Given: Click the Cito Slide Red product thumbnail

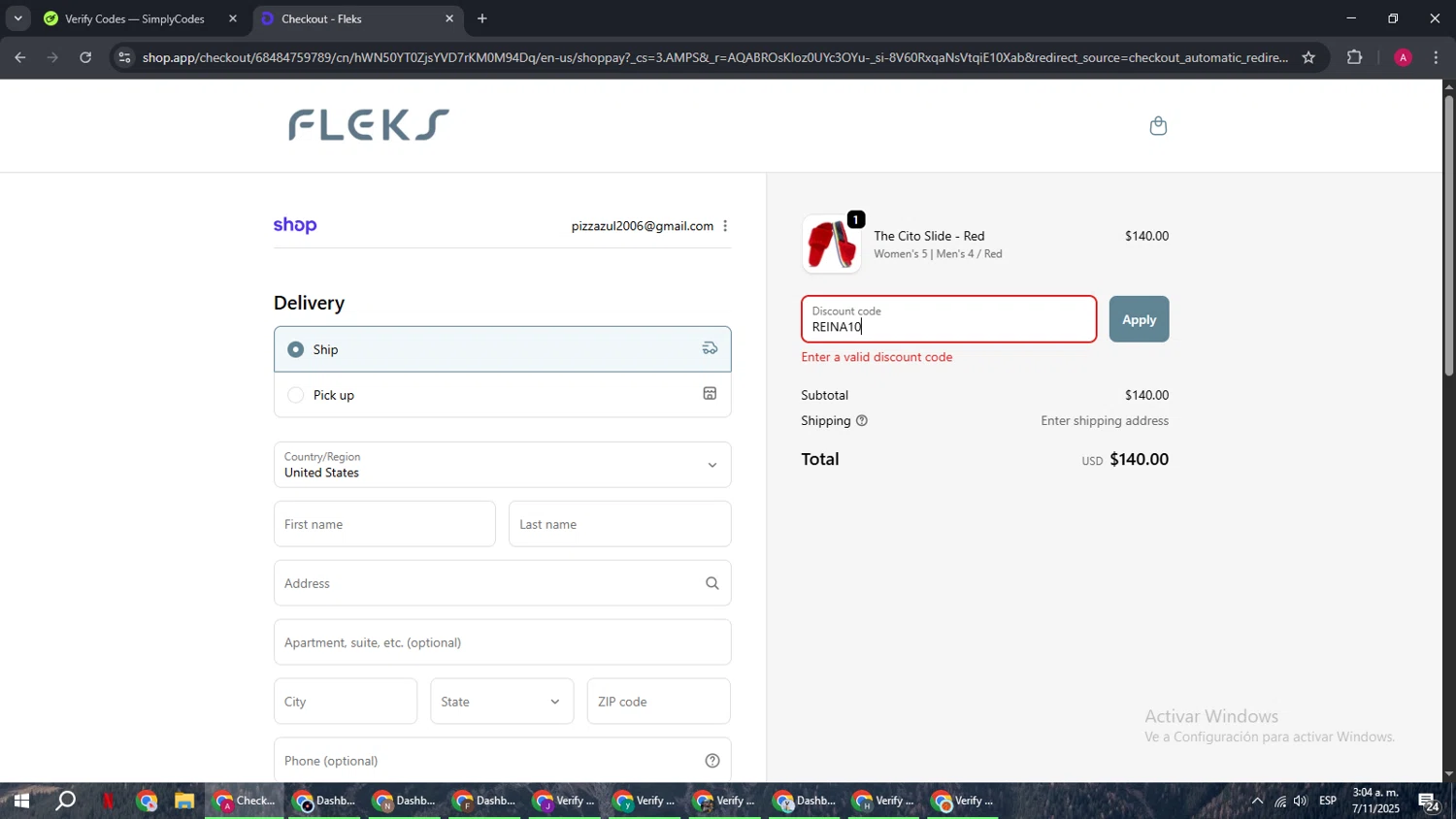Looking at the screenshot, I should (x=832, y=244).
